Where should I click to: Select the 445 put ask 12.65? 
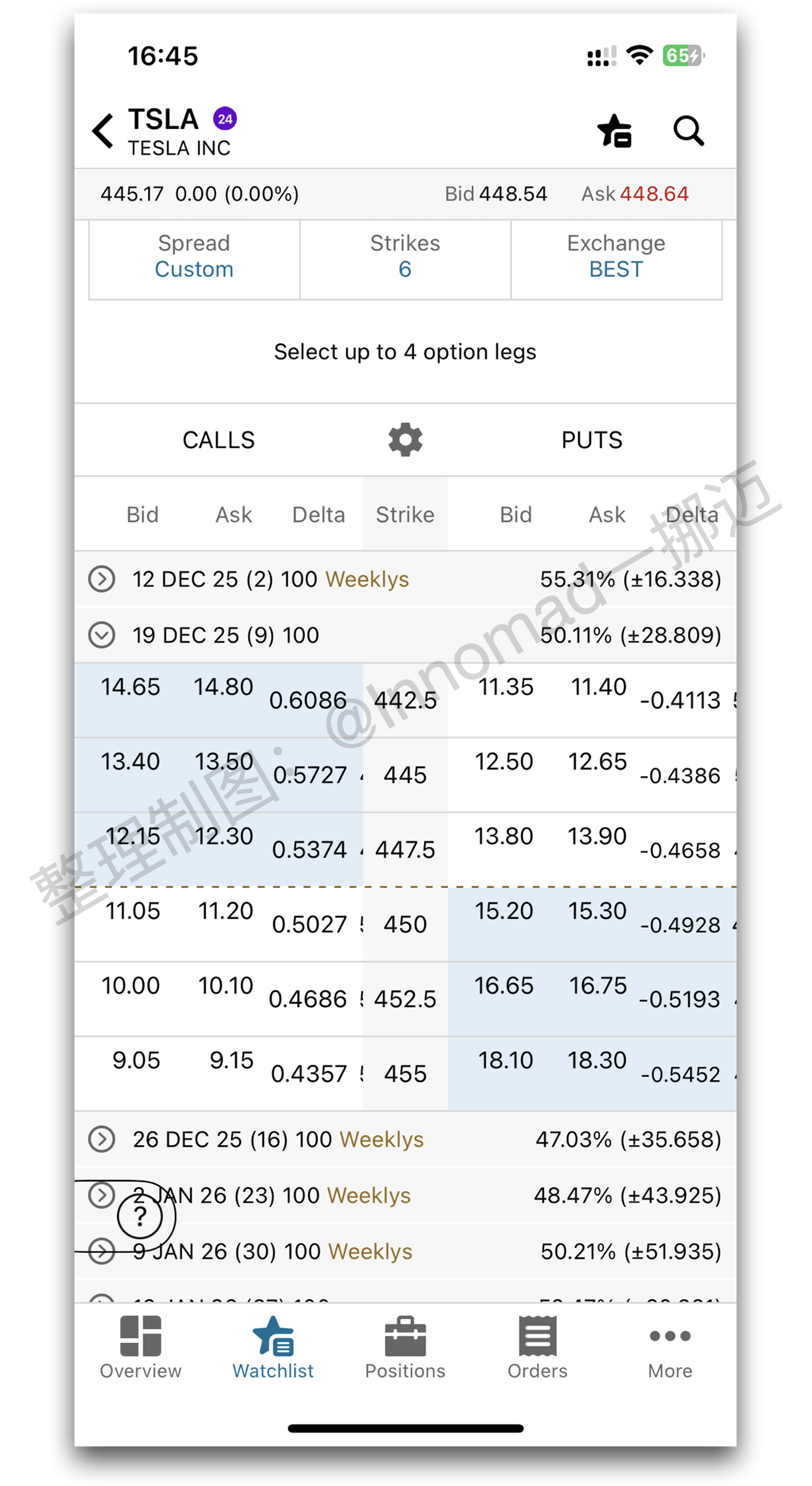pyautogui.click(x=598, y=762)
